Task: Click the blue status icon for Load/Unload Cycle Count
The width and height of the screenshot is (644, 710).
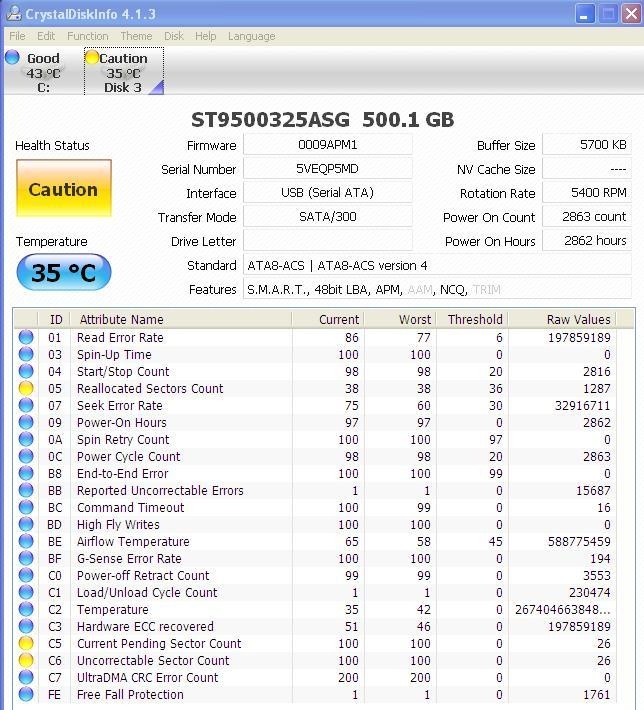Action: tap(26, 592)
